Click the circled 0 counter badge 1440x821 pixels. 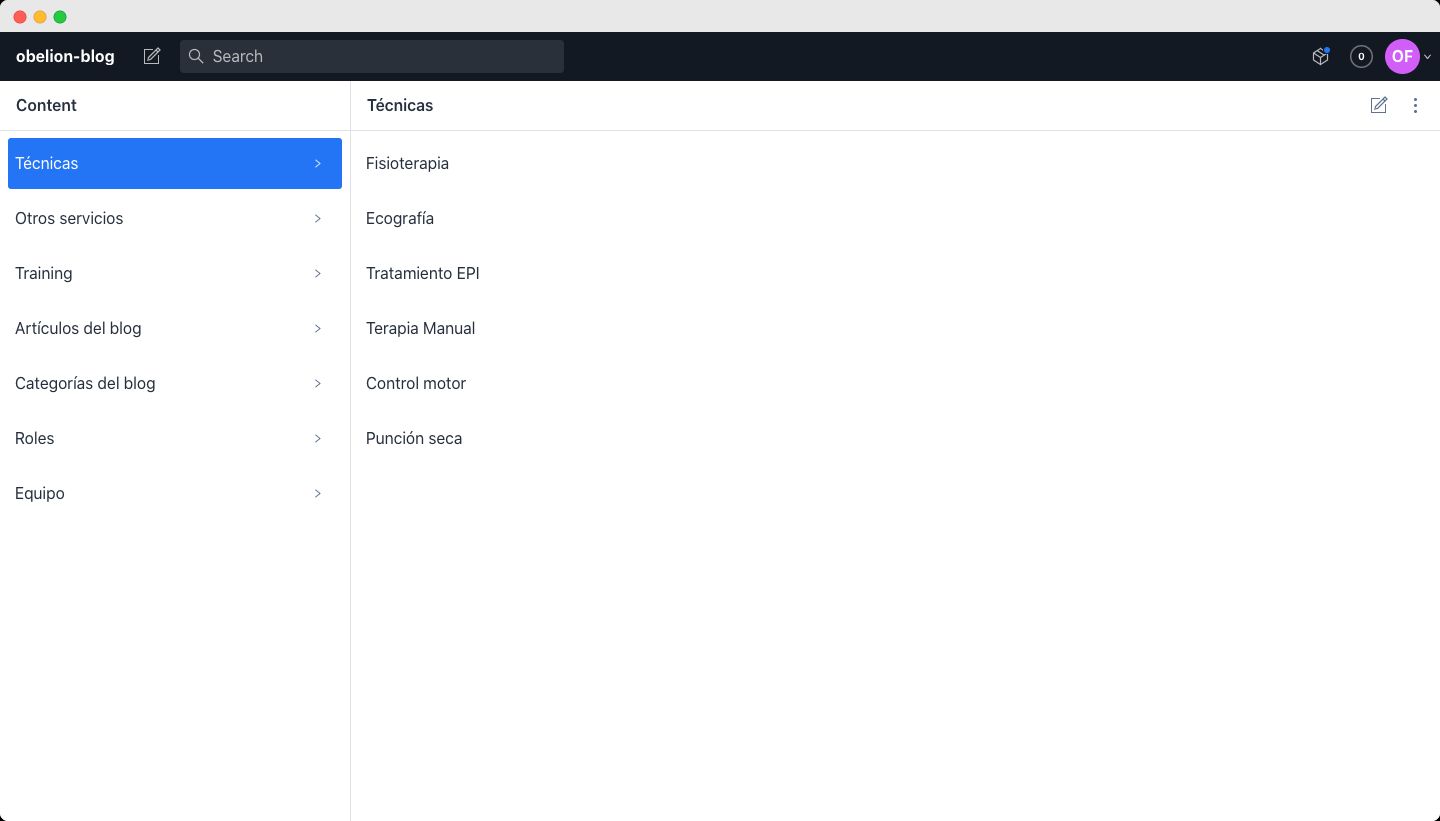pos(1361,57)
